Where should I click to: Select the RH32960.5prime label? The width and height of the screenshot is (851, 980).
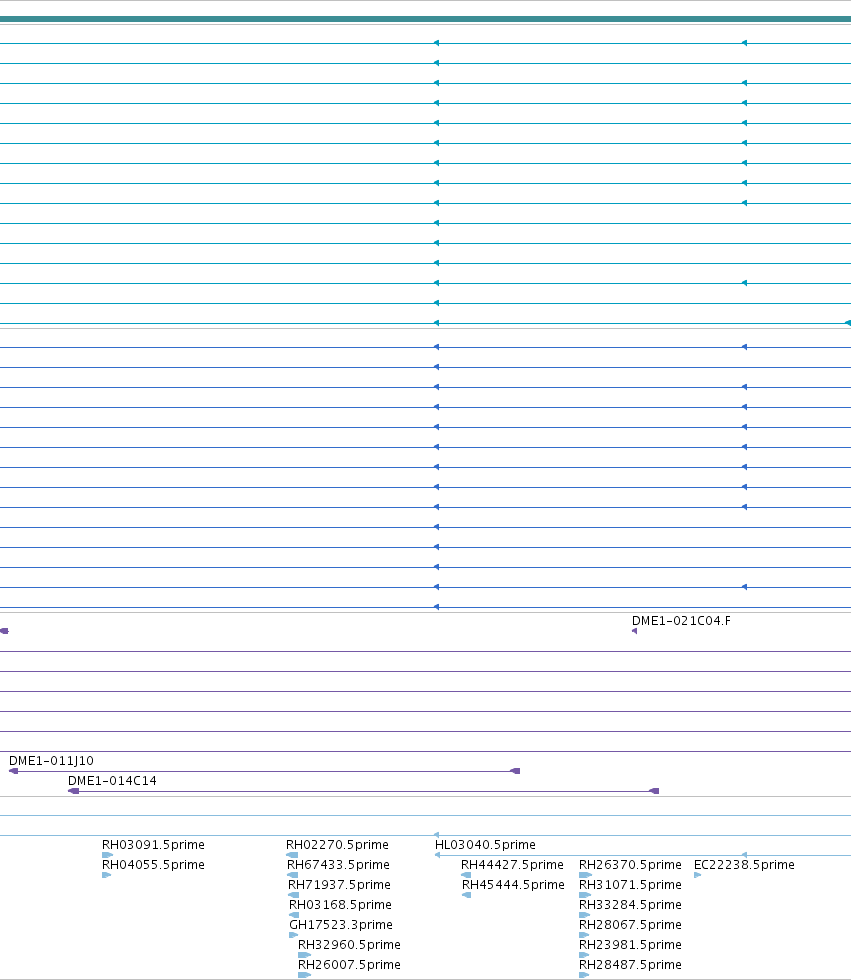[349, 944]
